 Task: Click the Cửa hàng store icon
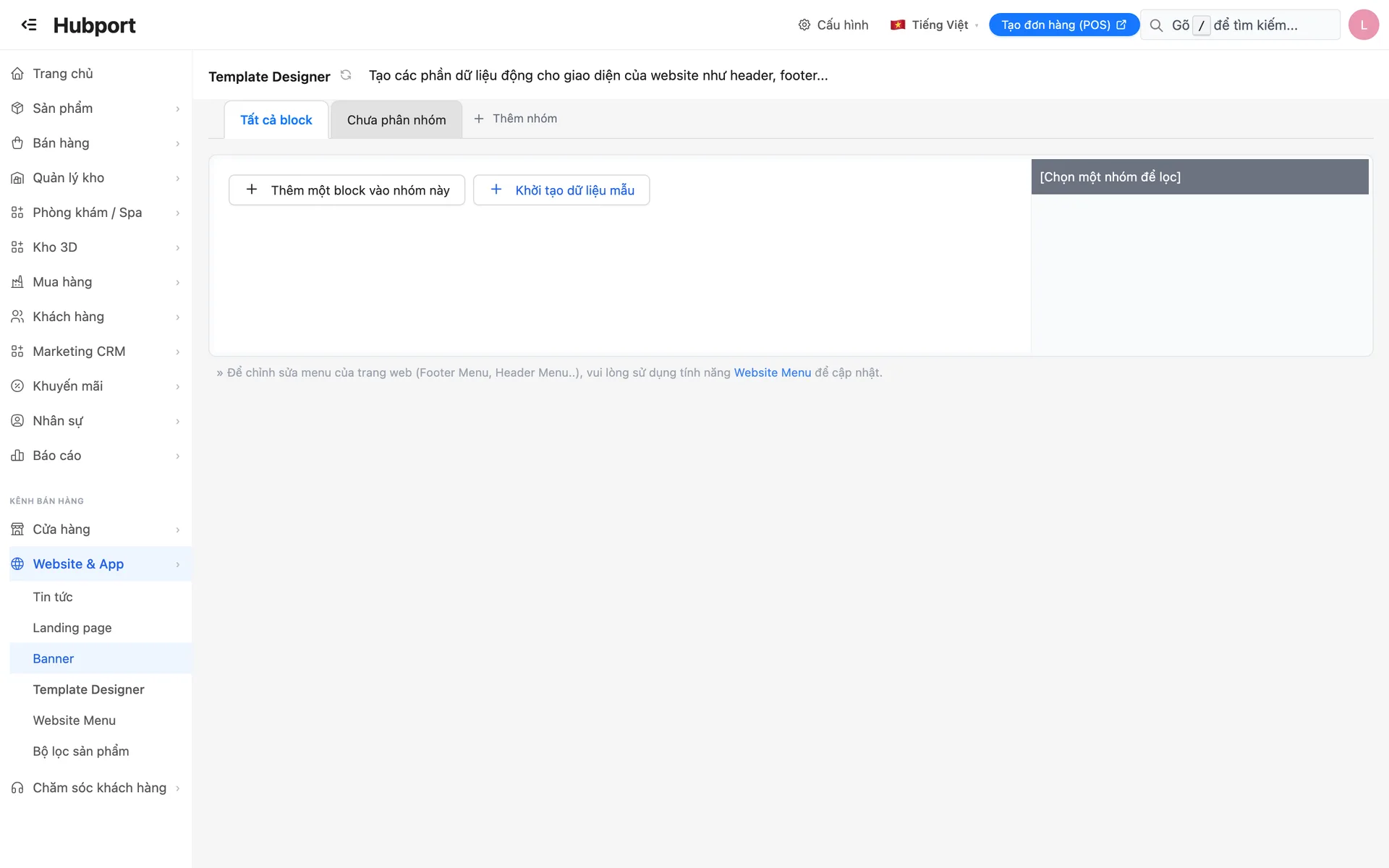(x=17, y=529)
